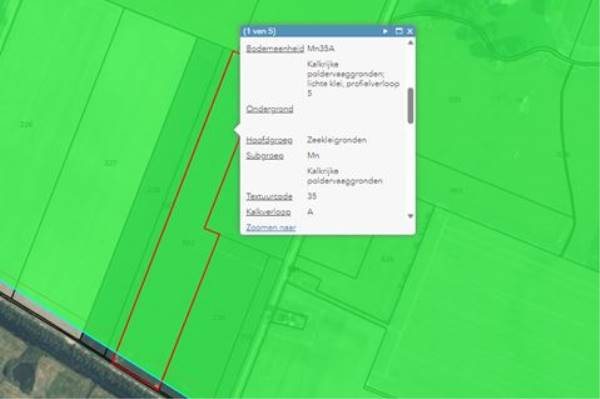Click the Kalkverloop field label

pyautogui.click(x=268, y=212)
